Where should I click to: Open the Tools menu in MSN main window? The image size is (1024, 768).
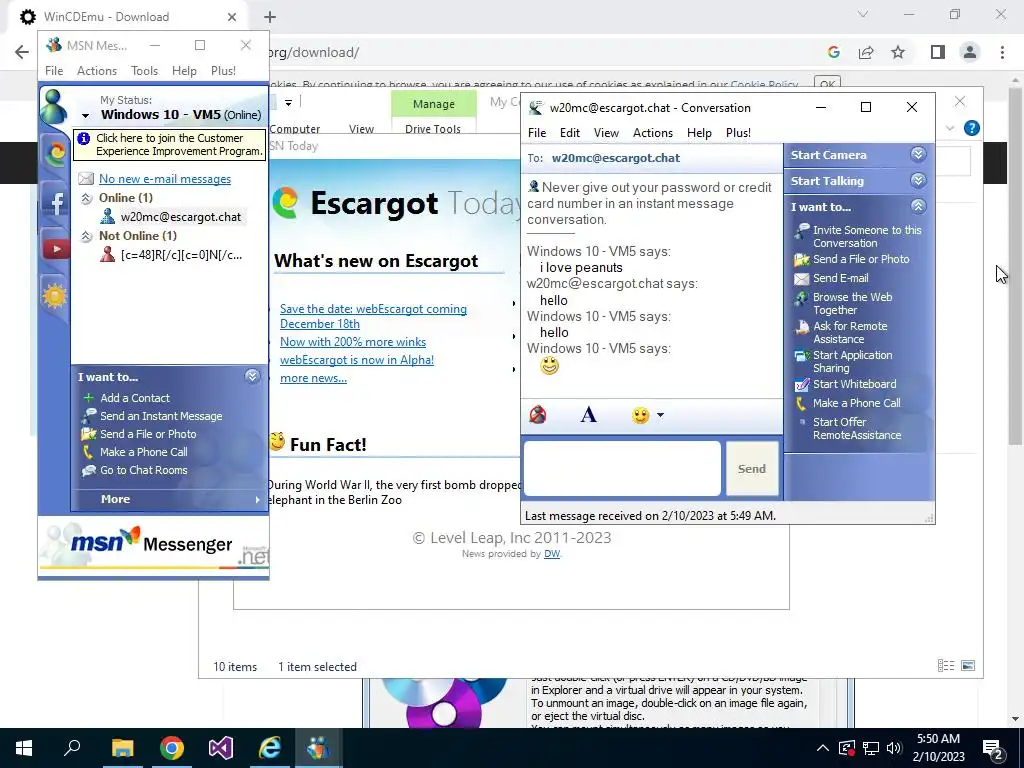pos(144,71)
